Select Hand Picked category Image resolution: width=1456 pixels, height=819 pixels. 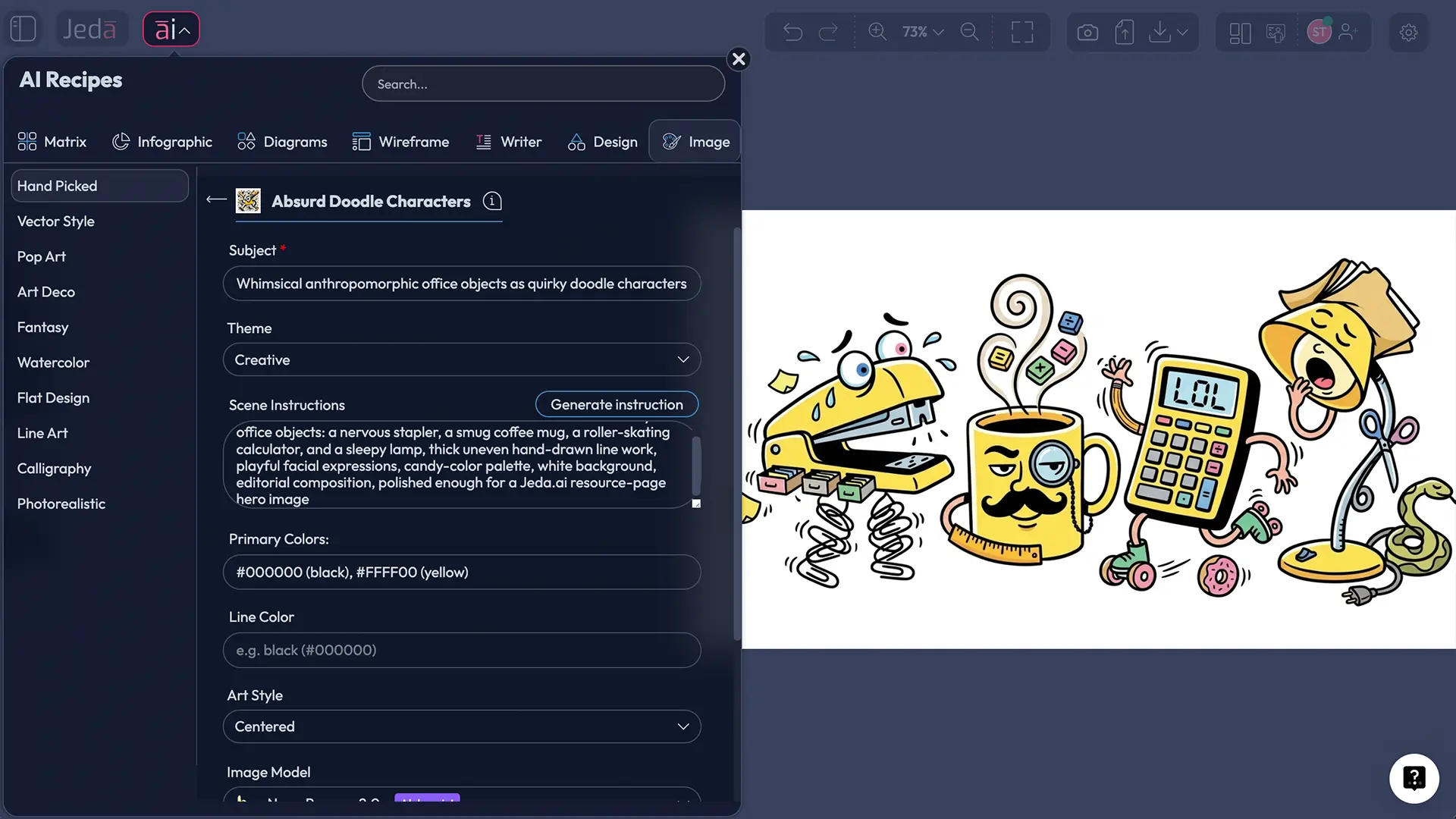point(99,186)
